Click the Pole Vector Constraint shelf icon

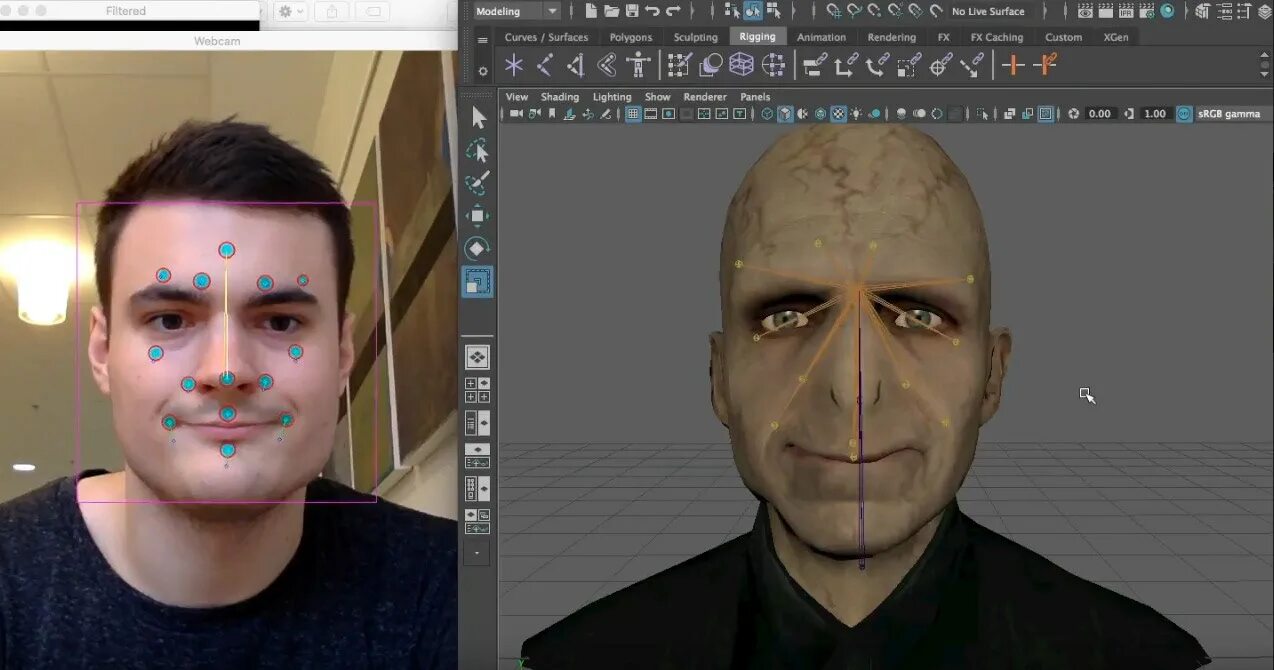(971, 66)
